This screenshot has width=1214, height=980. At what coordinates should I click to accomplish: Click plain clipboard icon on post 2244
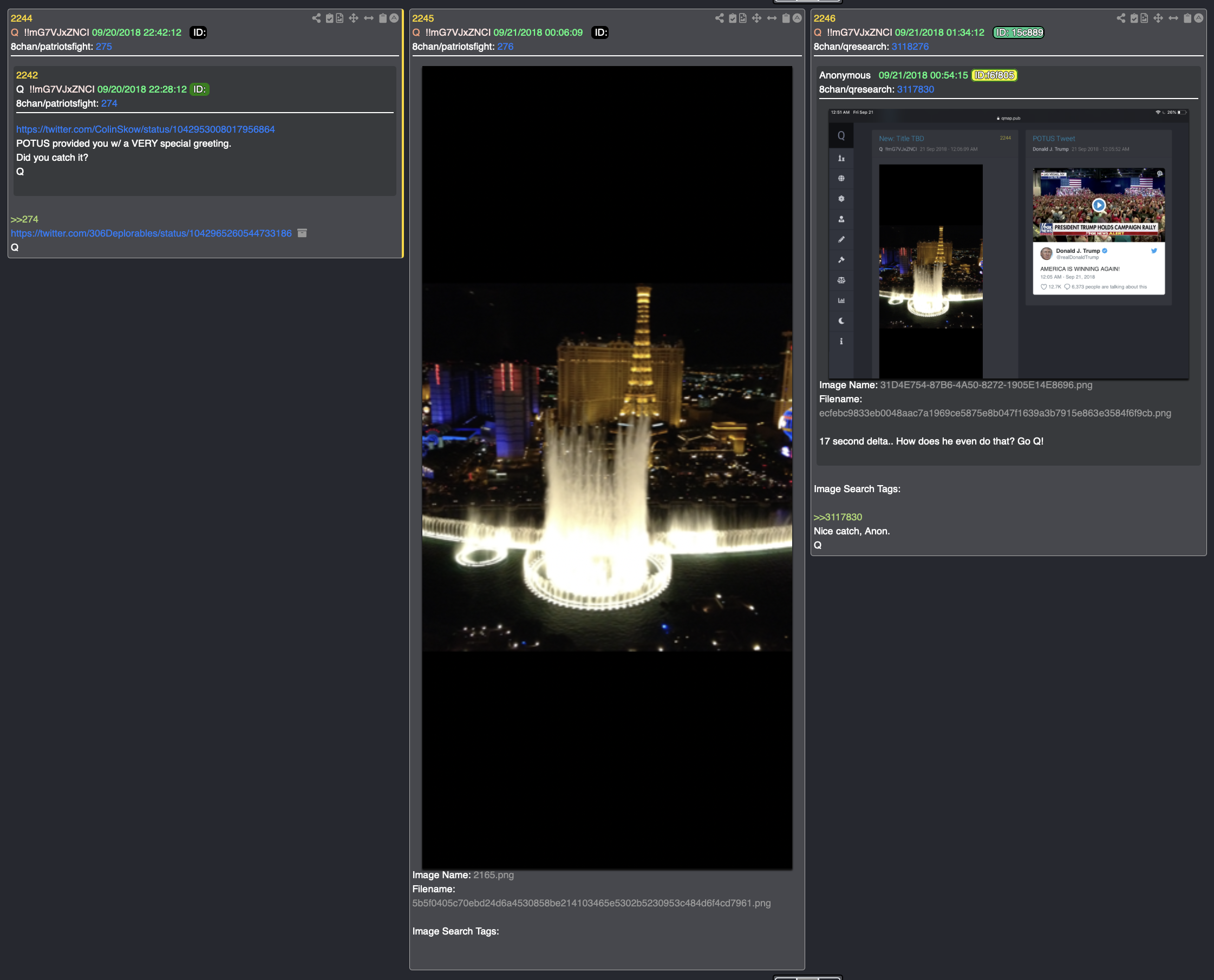tap(383, 18)
